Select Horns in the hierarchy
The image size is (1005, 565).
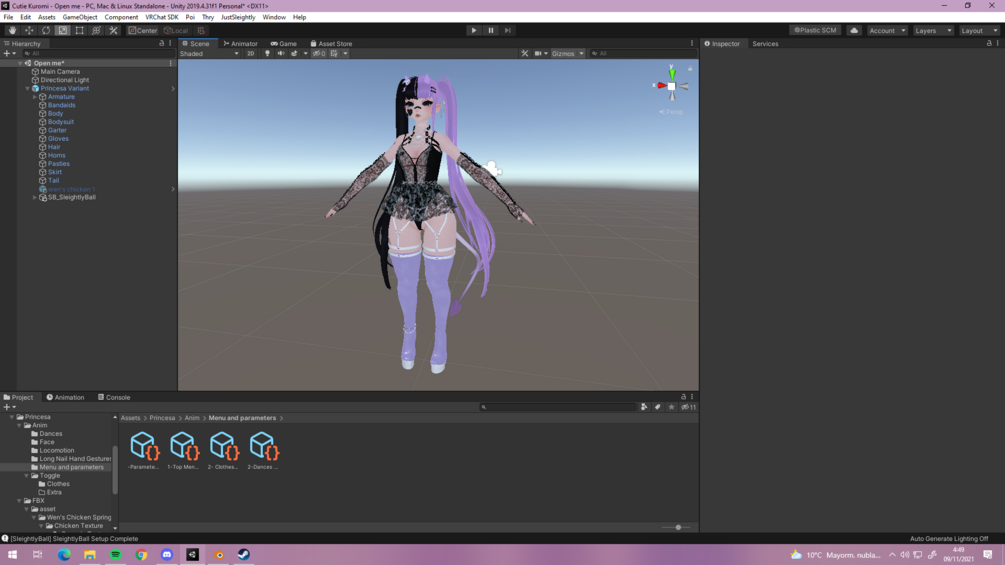[56, 155]
